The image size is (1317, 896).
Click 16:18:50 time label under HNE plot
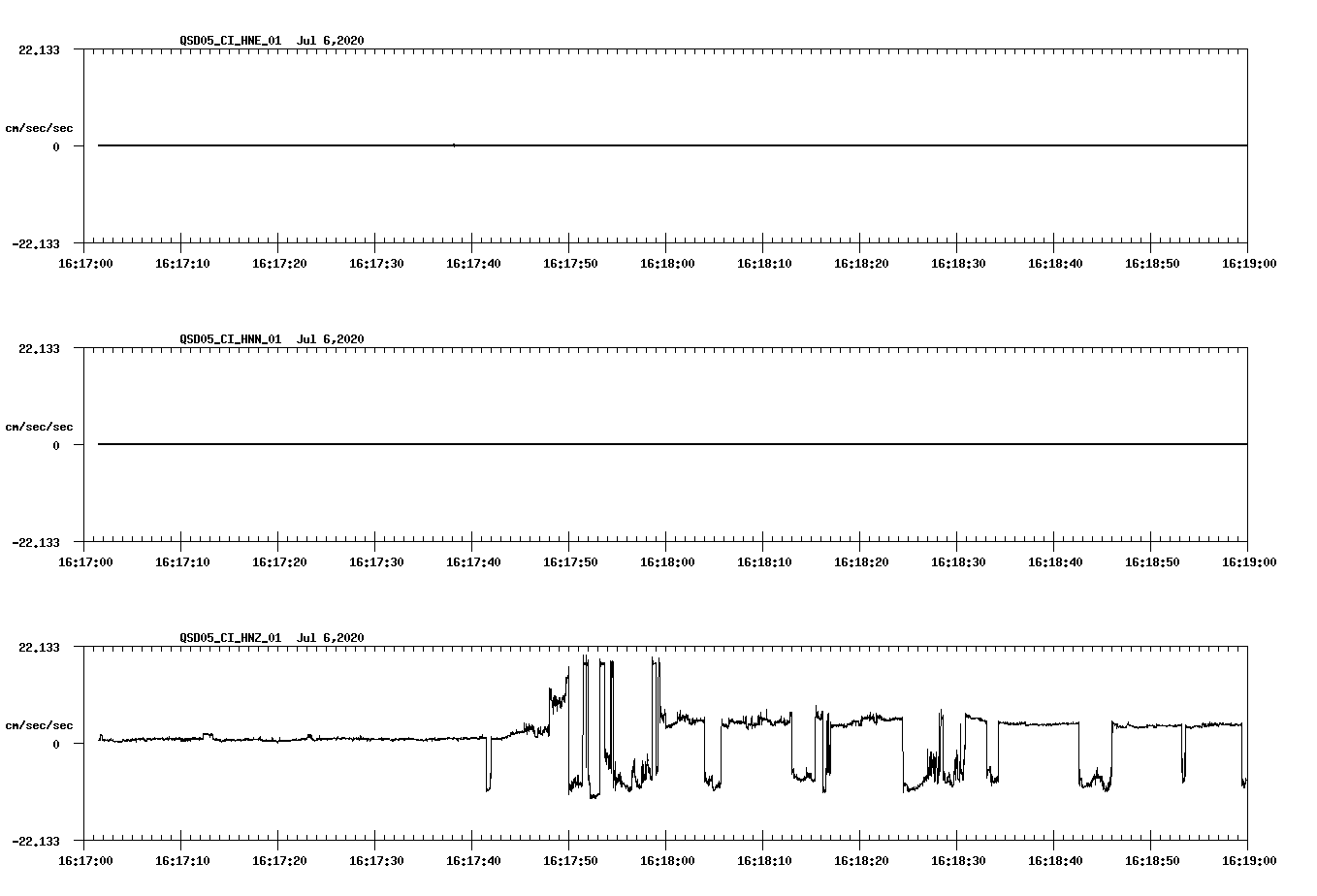click(1152, 264)
